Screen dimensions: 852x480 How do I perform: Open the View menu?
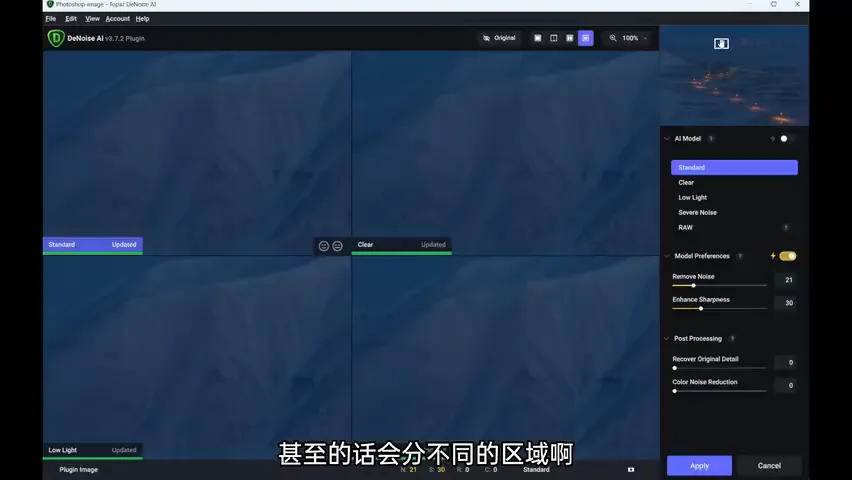click(x=92, y=18)
